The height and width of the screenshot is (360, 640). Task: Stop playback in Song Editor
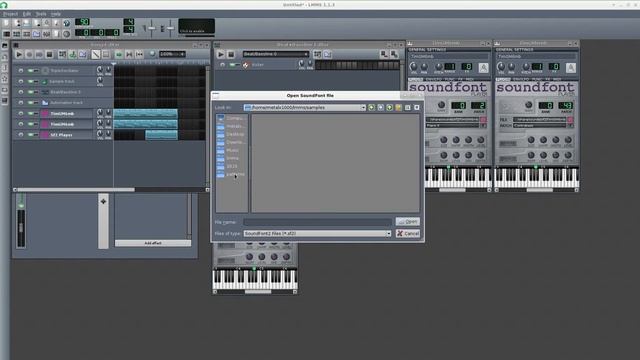[49, 54]
